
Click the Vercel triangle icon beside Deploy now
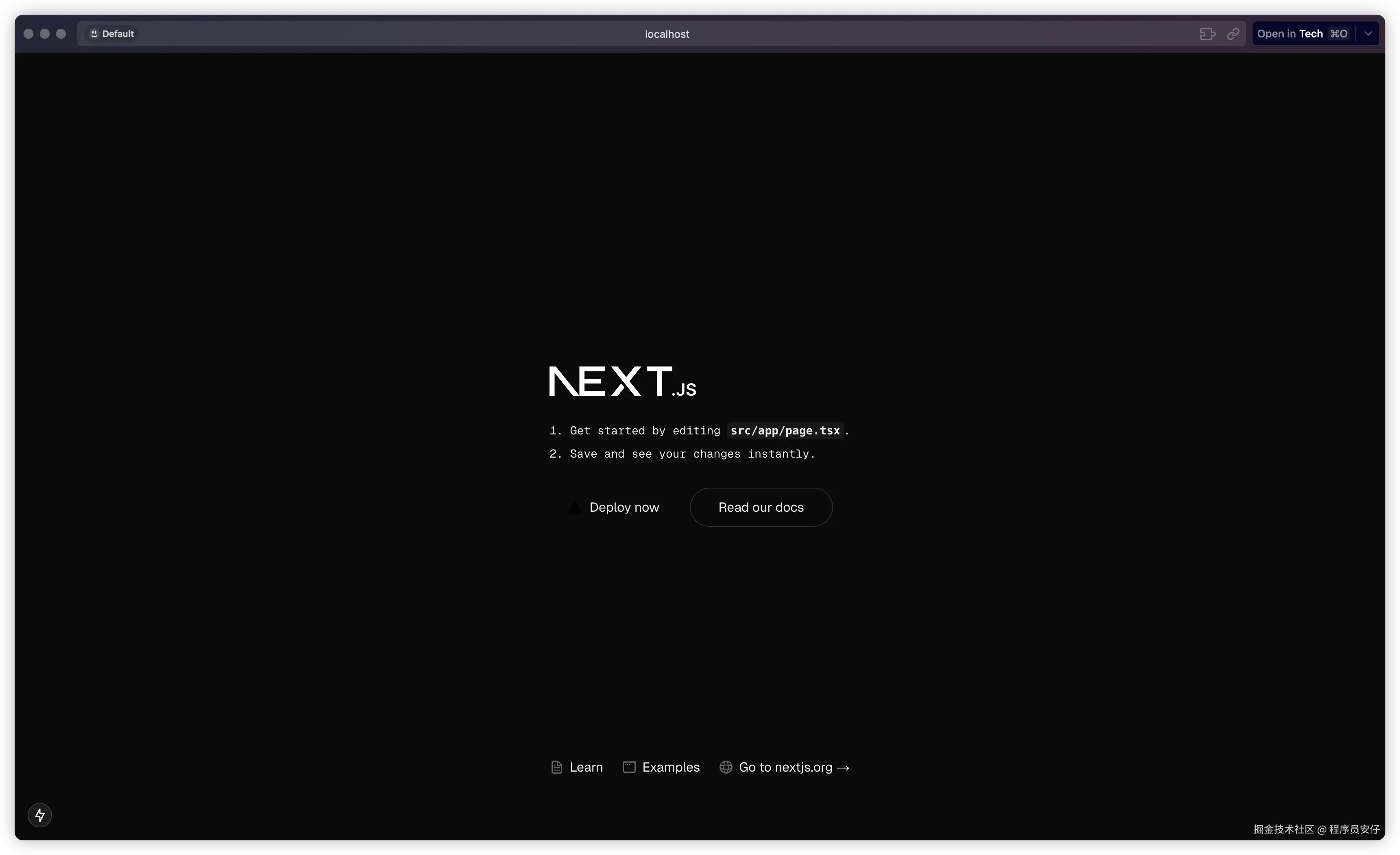point(574,507)
